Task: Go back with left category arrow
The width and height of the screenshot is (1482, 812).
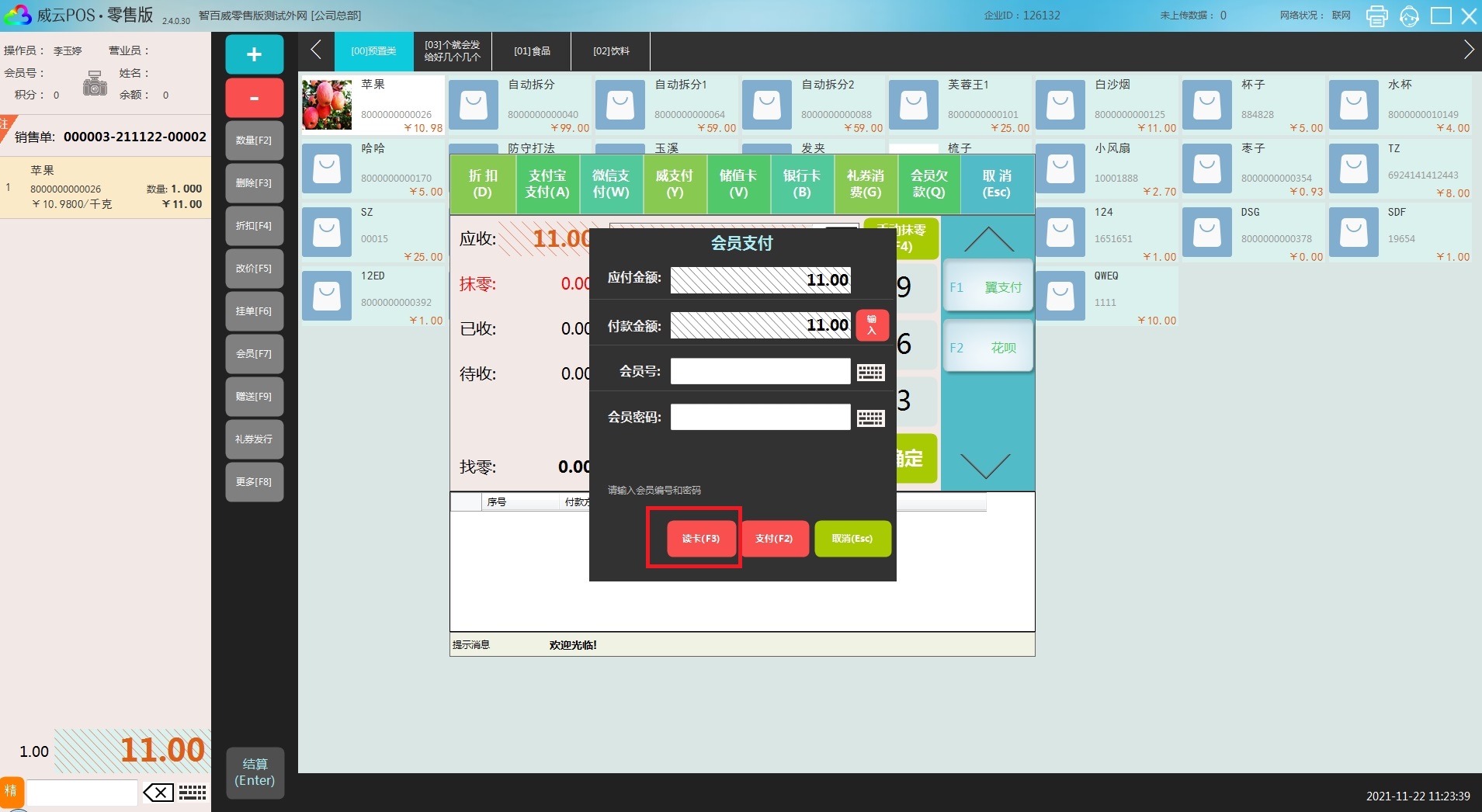Action: (316, 50)
